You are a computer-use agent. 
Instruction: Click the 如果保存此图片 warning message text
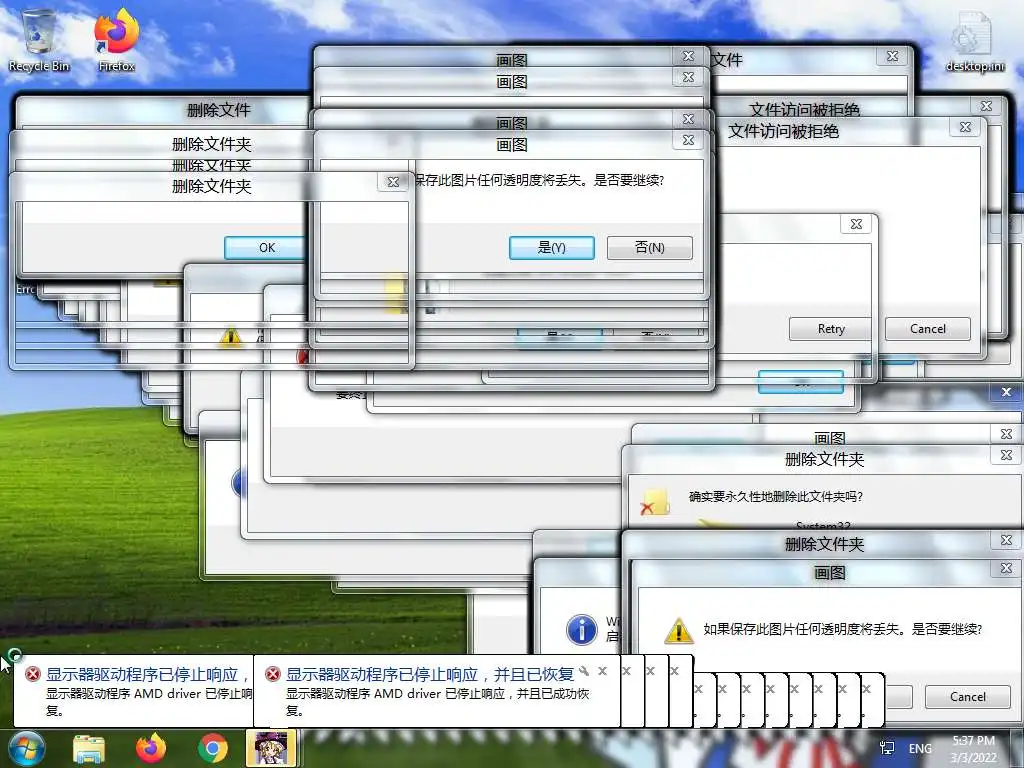(x=842, y=629)
